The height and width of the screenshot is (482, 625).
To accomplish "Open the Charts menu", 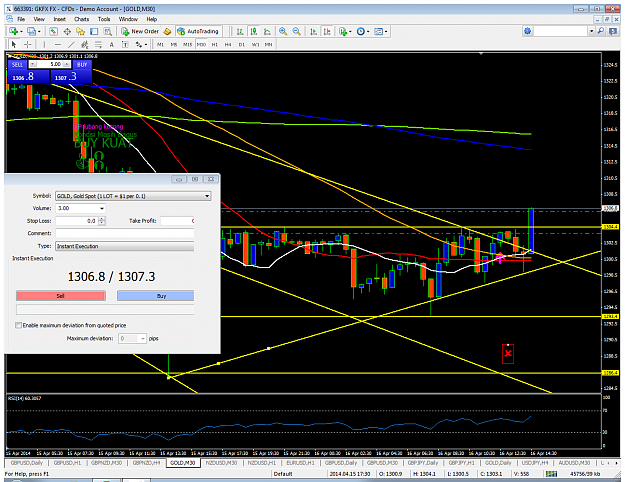I will (81, 19).
